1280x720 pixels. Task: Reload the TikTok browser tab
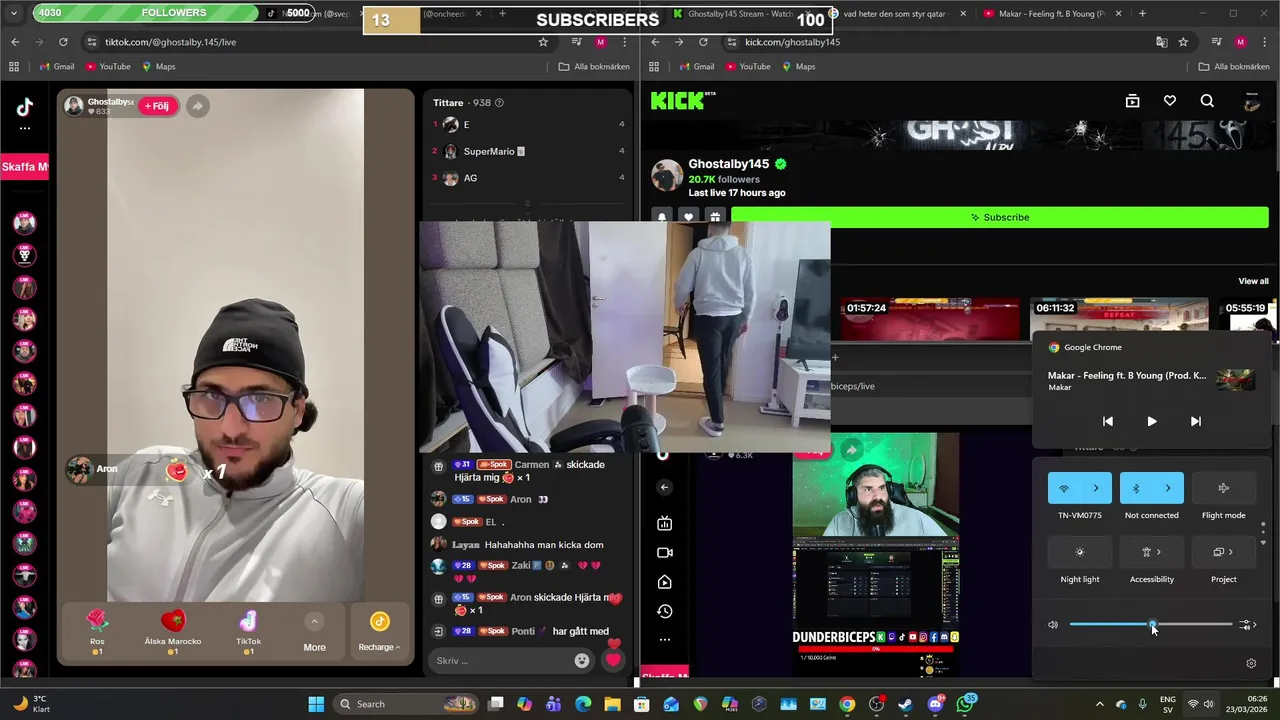coord(63,42)
